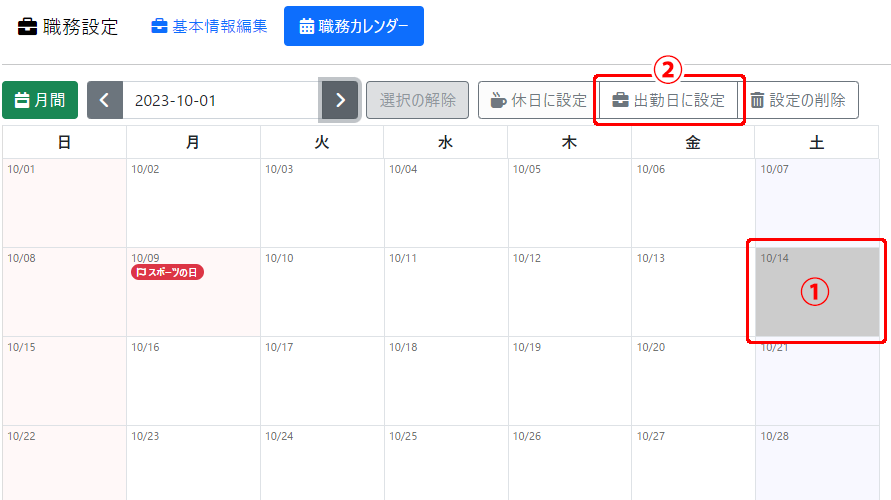Screen dimensions: 891x500
Task: Select calendar cell 10/26
Action: click(570, 463)
